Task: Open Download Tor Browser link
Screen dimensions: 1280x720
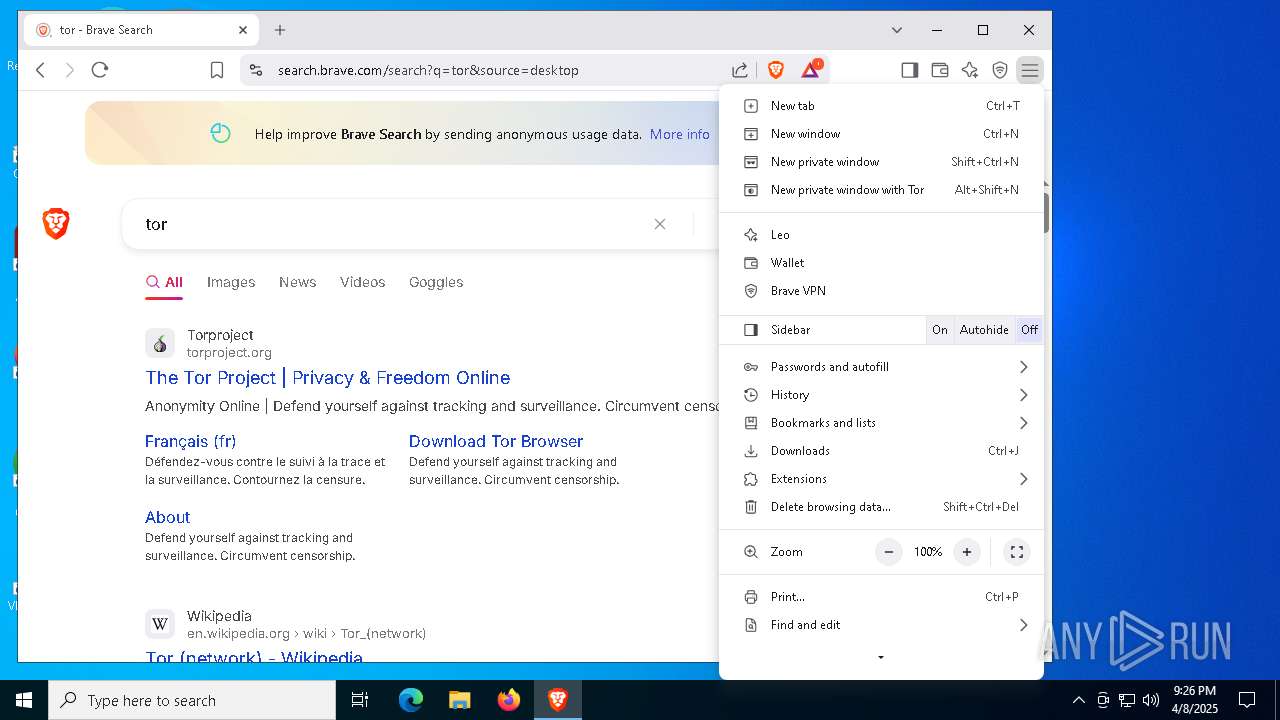Action: click(496, 441)
